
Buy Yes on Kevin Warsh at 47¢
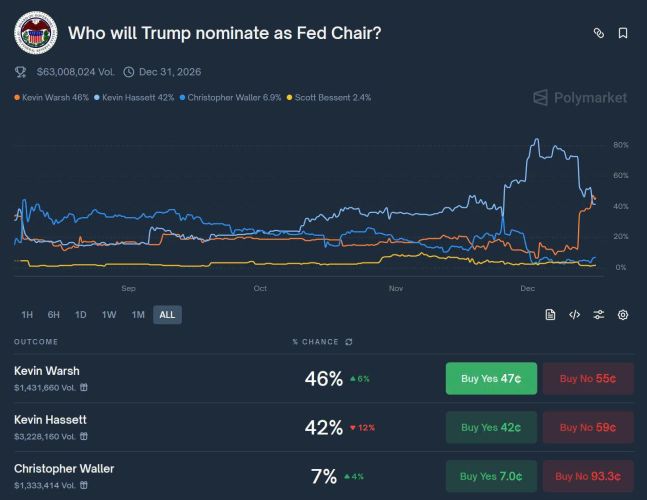pyautogui.click(x=491, y=379)
